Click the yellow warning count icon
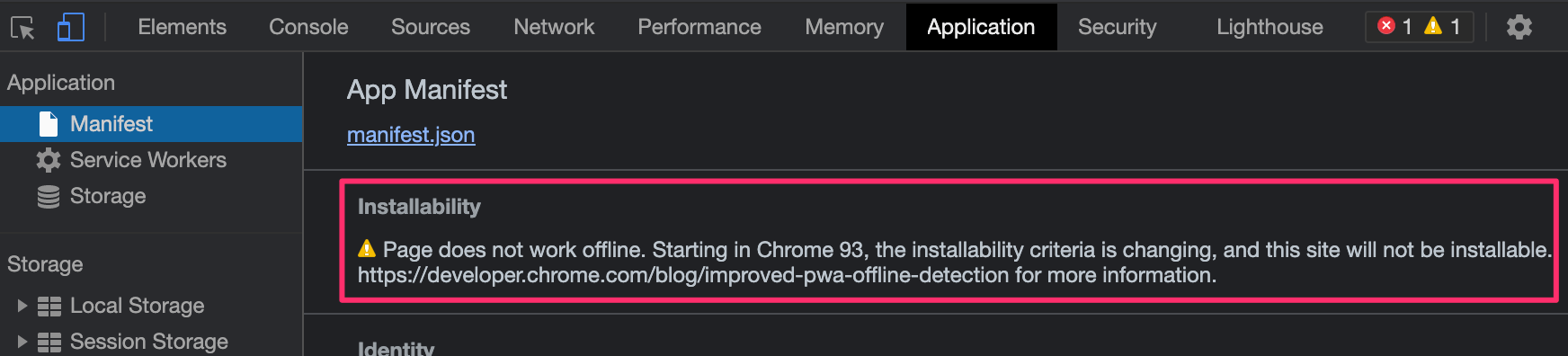This screenshot has width=1568, height=356. [1433, 26]
